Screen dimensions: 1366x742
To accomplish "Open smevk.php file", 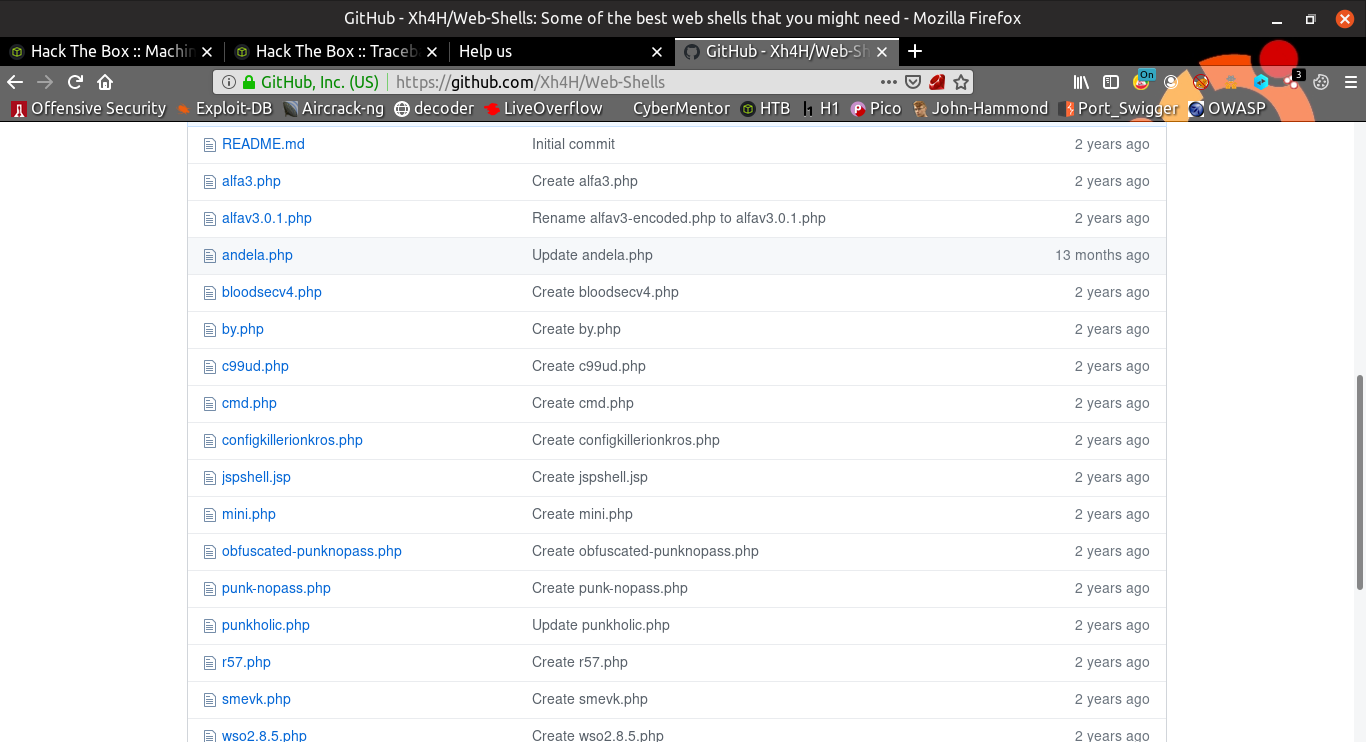I will pyautogui.click(x=256, y=699).
